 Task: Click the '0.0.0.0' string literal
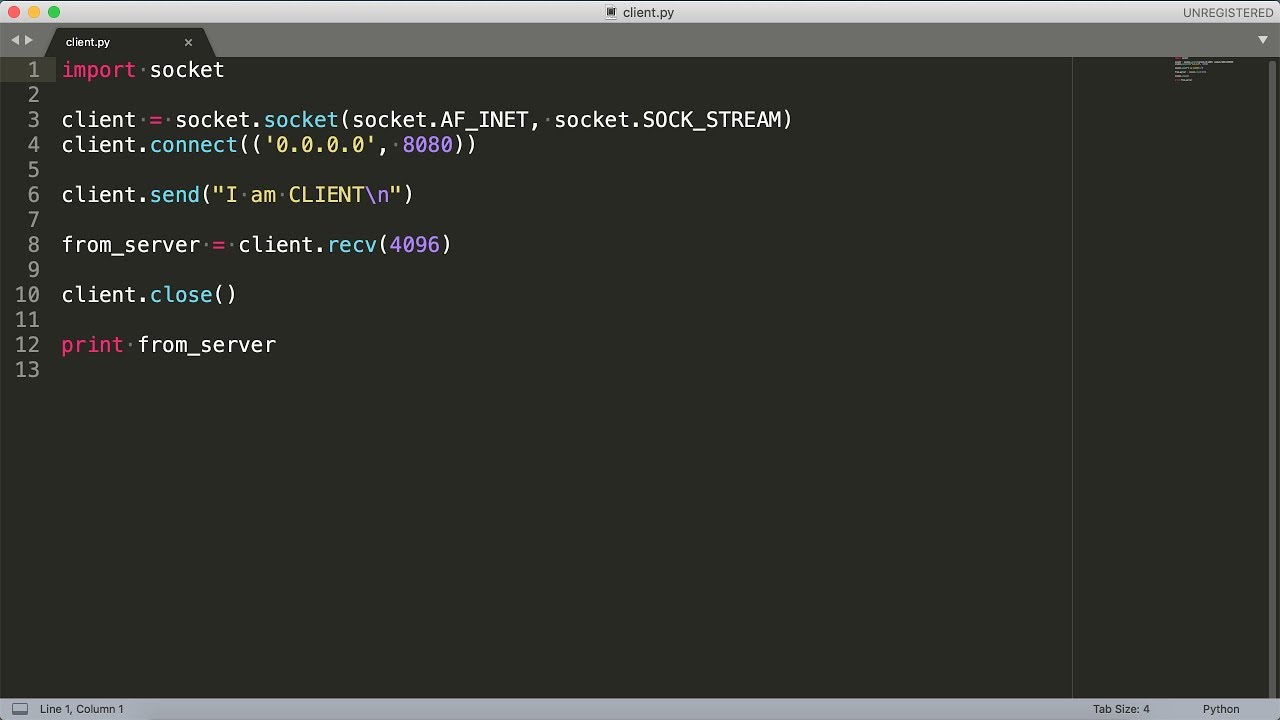(320, 145)
